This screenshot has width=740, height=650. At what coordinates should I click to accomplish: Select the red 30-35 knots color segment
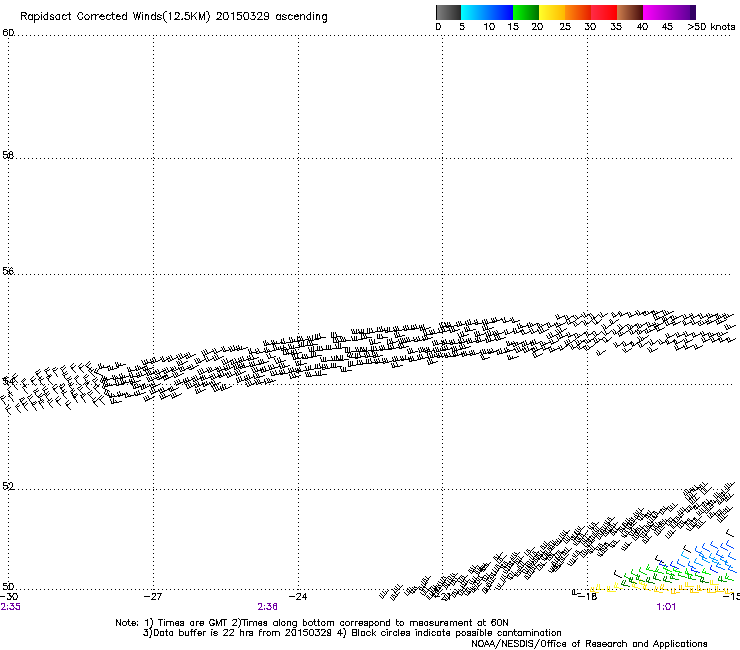coord(604,12)
